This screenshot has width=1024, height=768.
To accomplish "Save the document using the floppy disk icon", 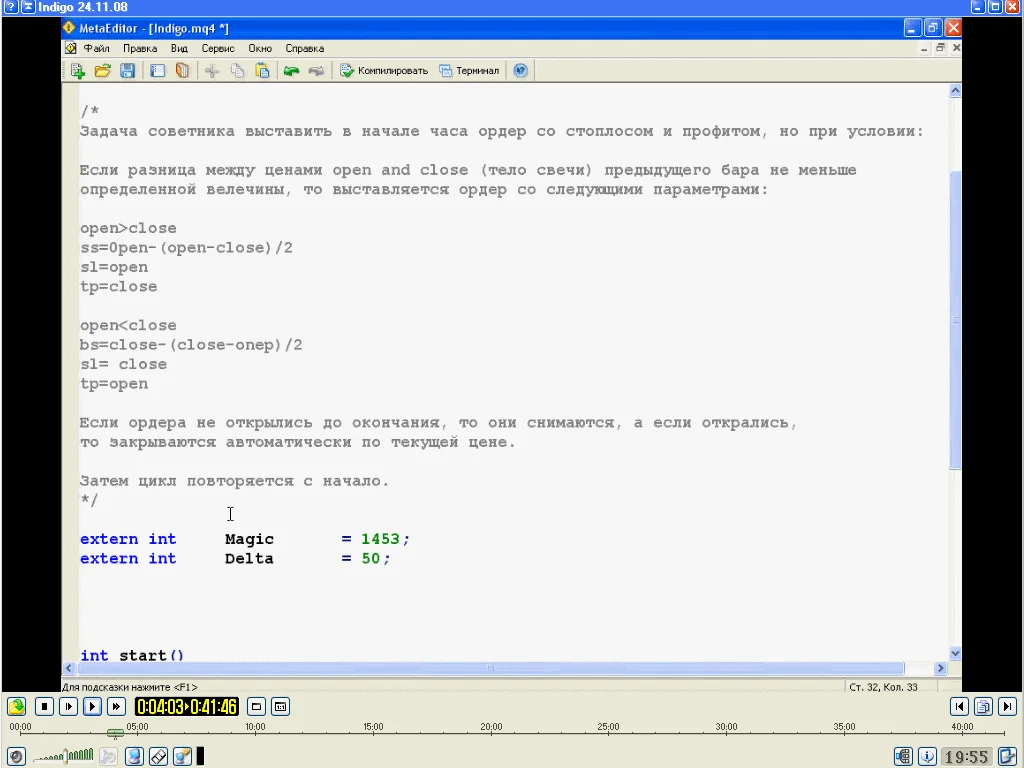I will click(127, 71).
